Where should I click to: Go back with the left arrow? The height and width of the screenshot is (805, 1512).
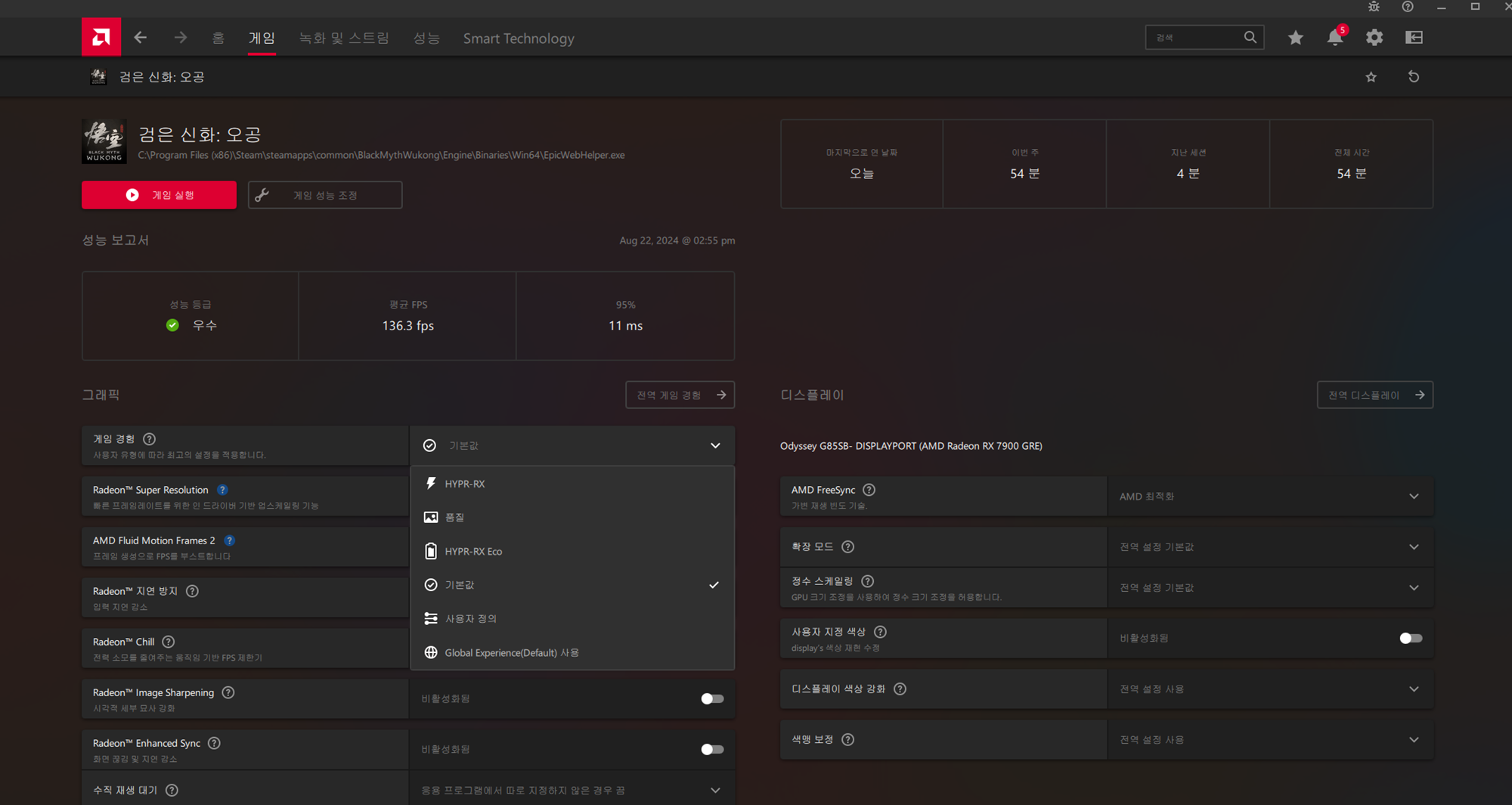click(140, 37)
